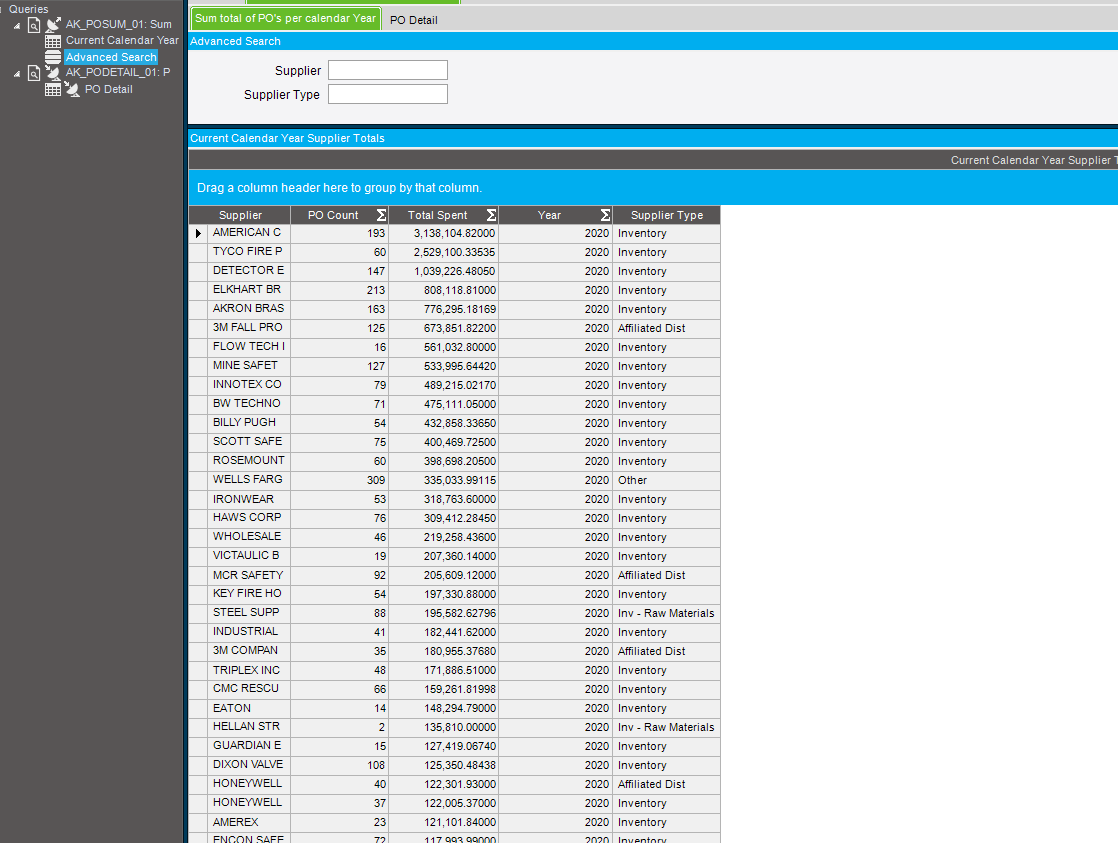Select the HAWS CORP supplier cell

249,518
